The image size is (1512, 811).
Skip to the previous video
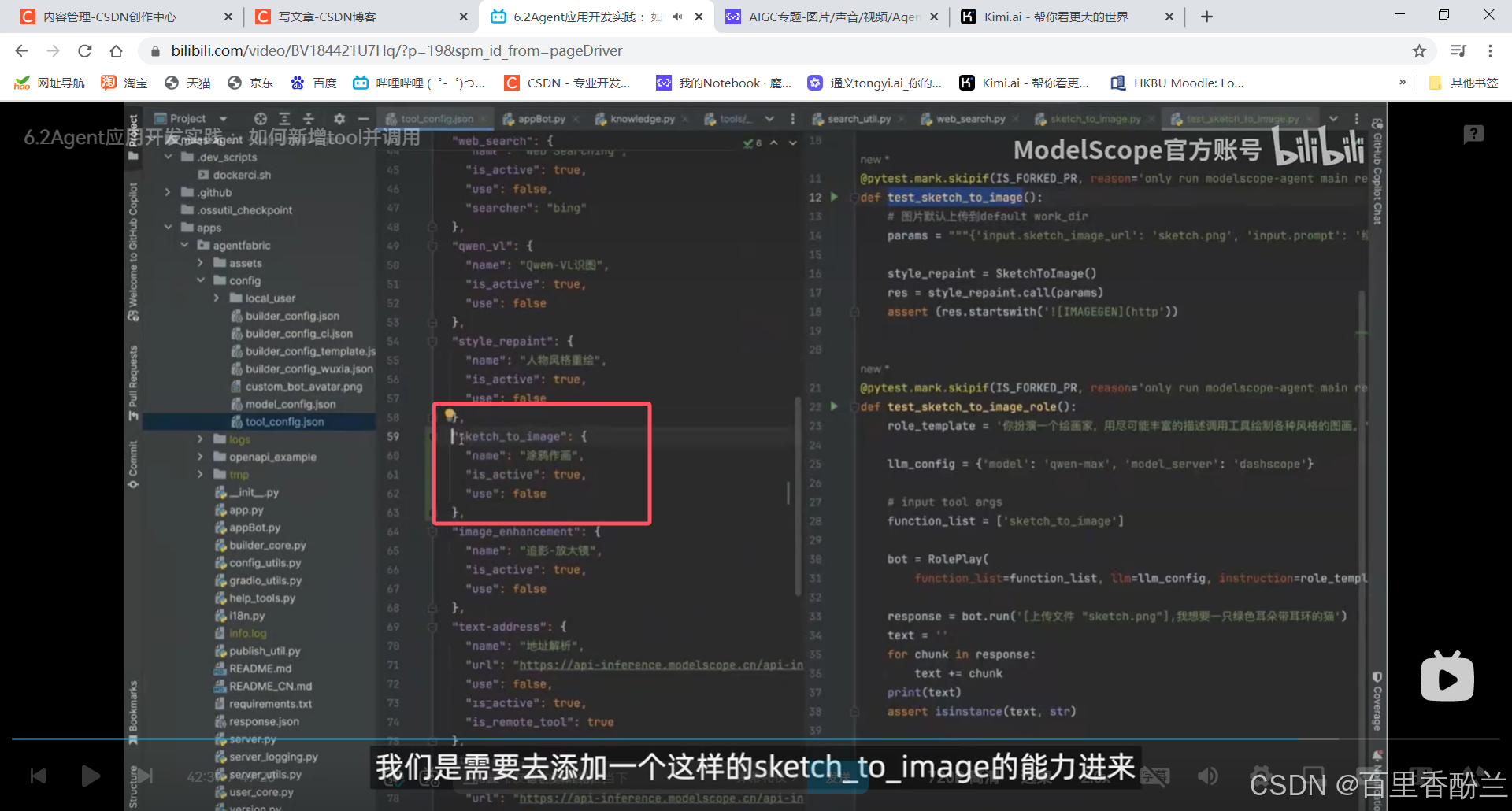38,776
